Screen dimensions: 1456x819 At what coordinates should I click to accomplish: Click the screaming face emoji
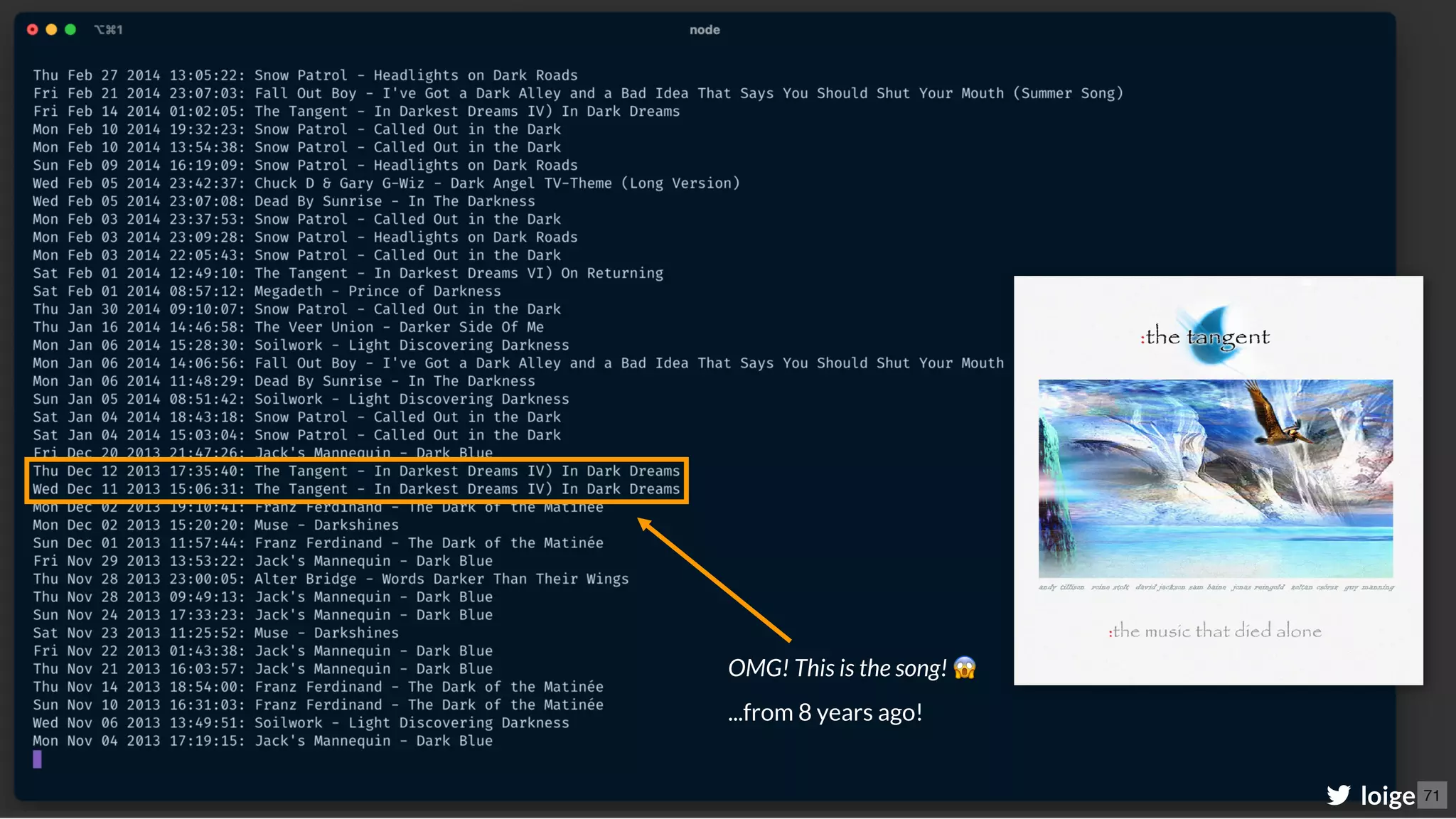(x=965, y=668)
